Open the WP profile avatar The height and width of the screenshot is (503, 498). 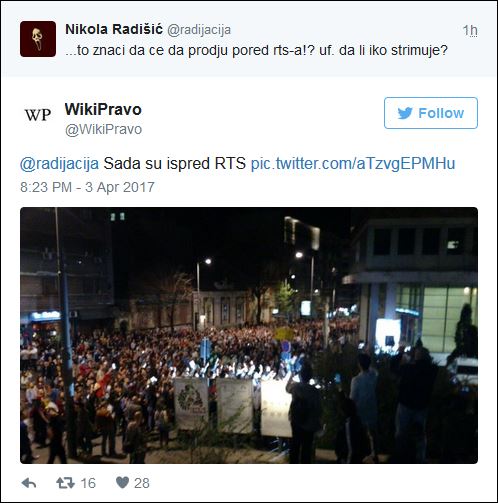pyautogui.click(x=38, y=115)
